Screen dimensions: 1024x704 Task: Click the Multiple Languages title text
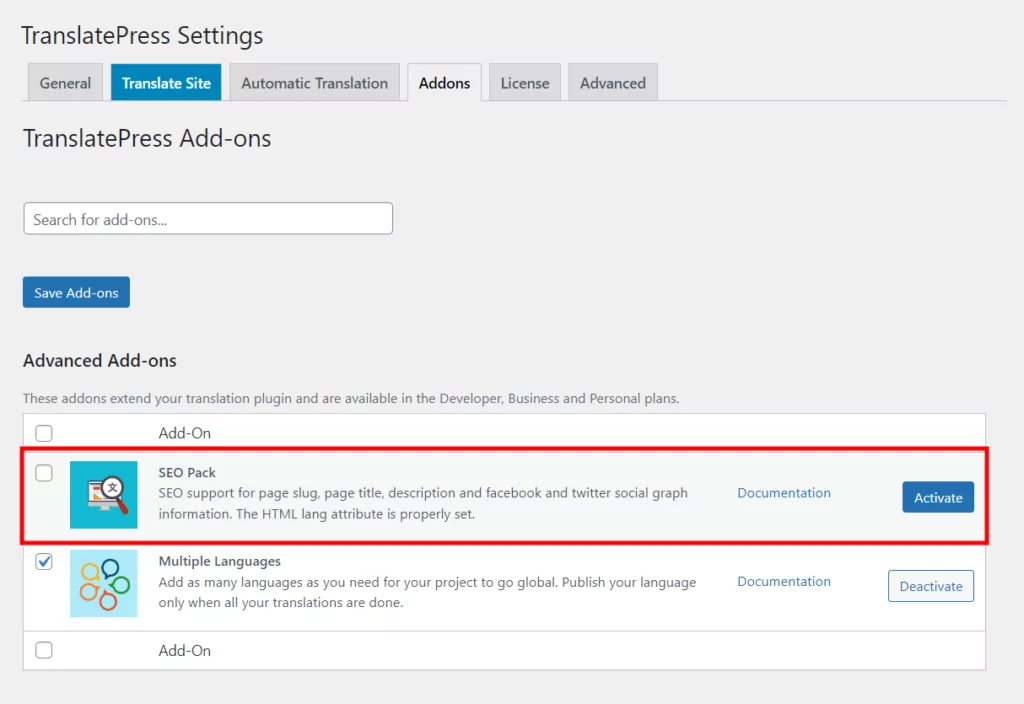[219, 561]
